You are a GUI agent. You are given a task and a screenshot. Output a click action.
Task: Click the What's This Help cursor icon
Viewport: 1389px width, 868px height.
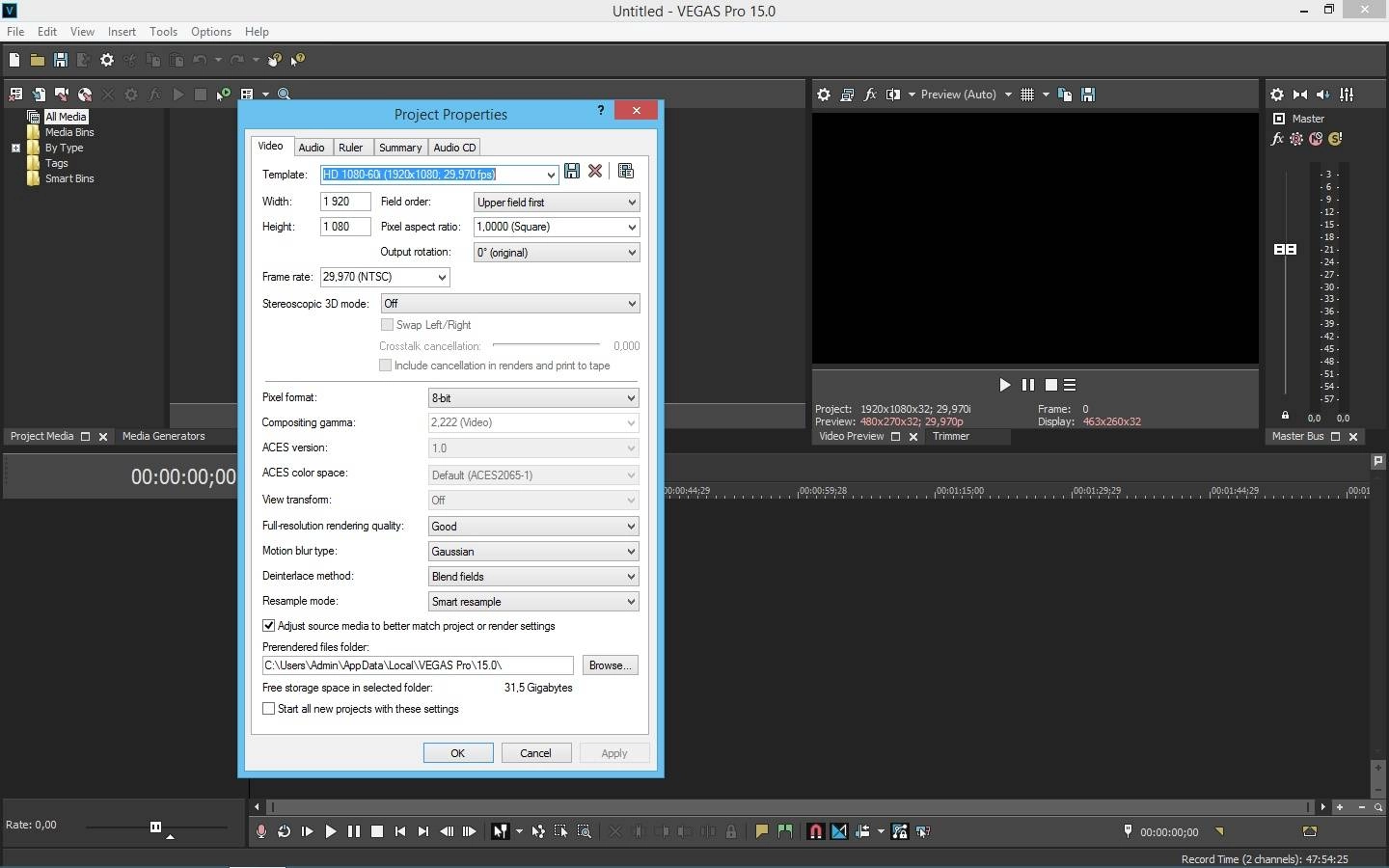click(298, 60)
